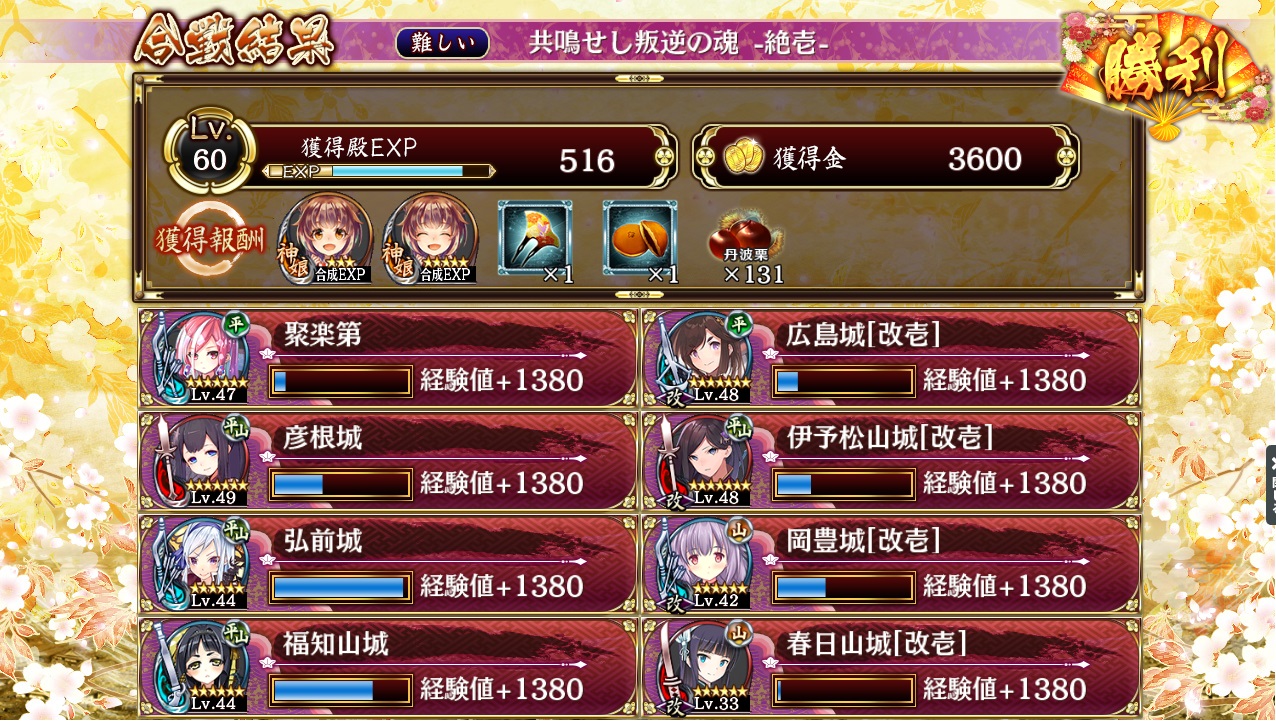Click the hairpin reward item icon
This screenshot has width=1276, height=721.
coord(535,237)
